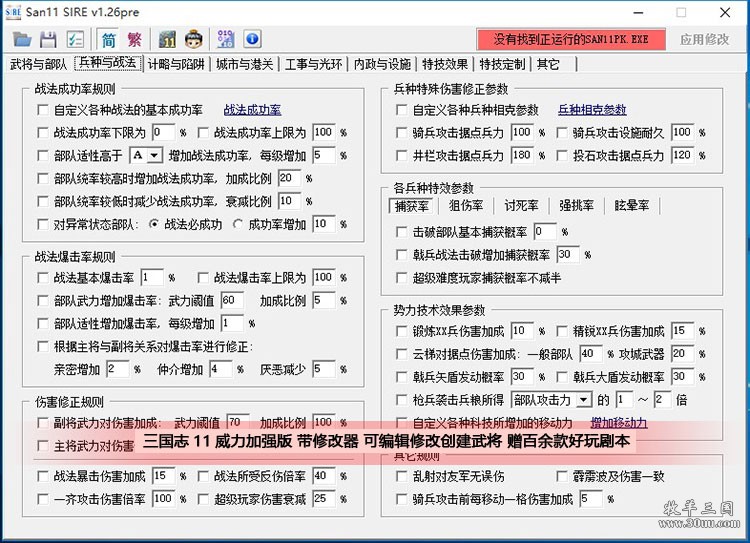Image resolution: width=750 pixels, height=543 pixels.
Task: Click the 亲密增加 value field
Action: click(x=117, y=369)
